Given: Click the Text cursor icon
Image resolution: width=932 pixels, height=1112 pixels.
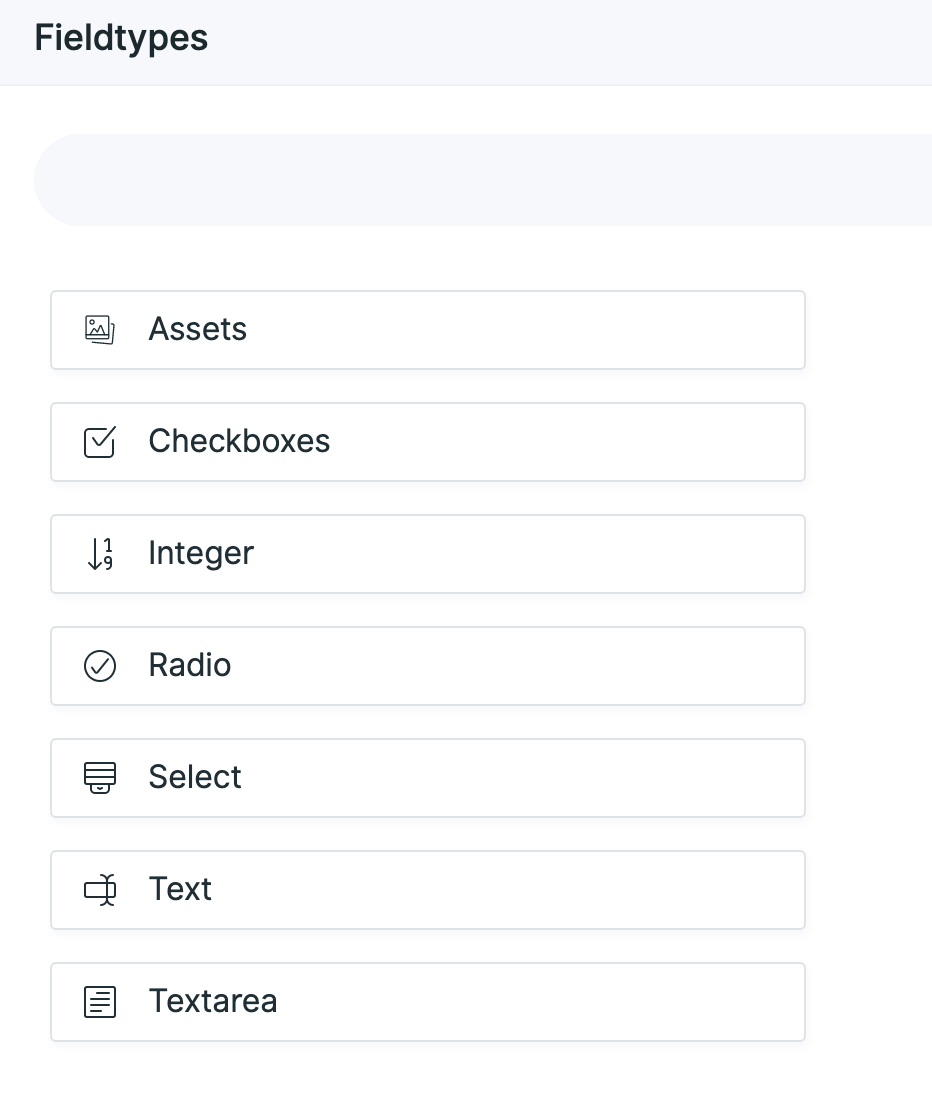Looking at the screenshot, I should point(99,889).
